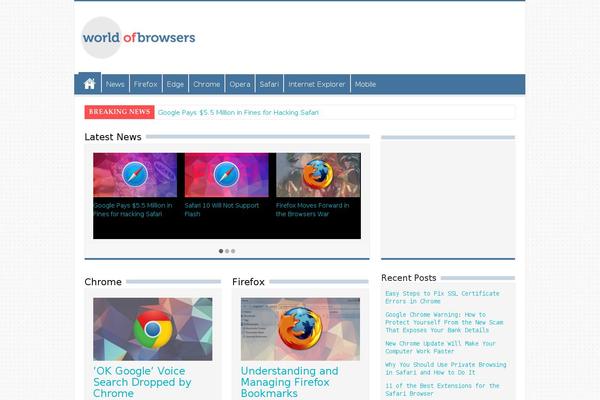
Task: Open "'OK Google' Voice Search Dropped" article
Action: (x=142, y=382)
